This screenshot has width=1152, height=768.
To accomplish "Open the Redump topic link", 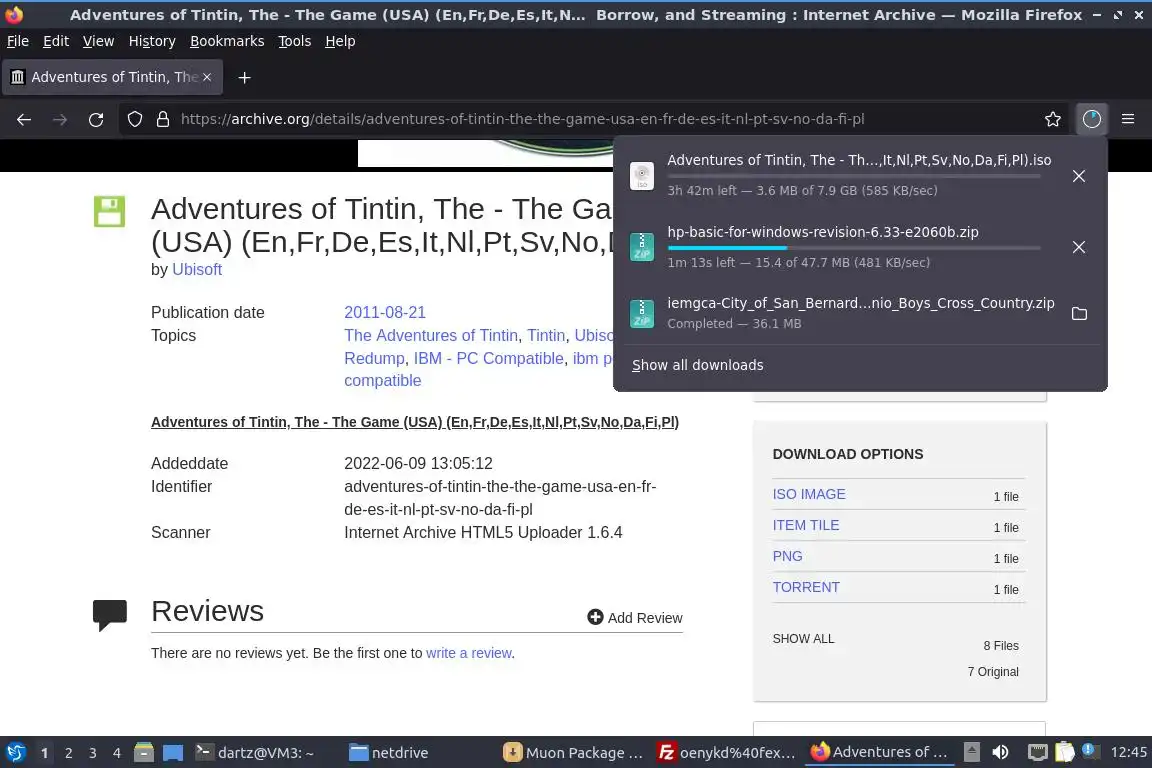I will pyautogui.click(x=375, y=358).
